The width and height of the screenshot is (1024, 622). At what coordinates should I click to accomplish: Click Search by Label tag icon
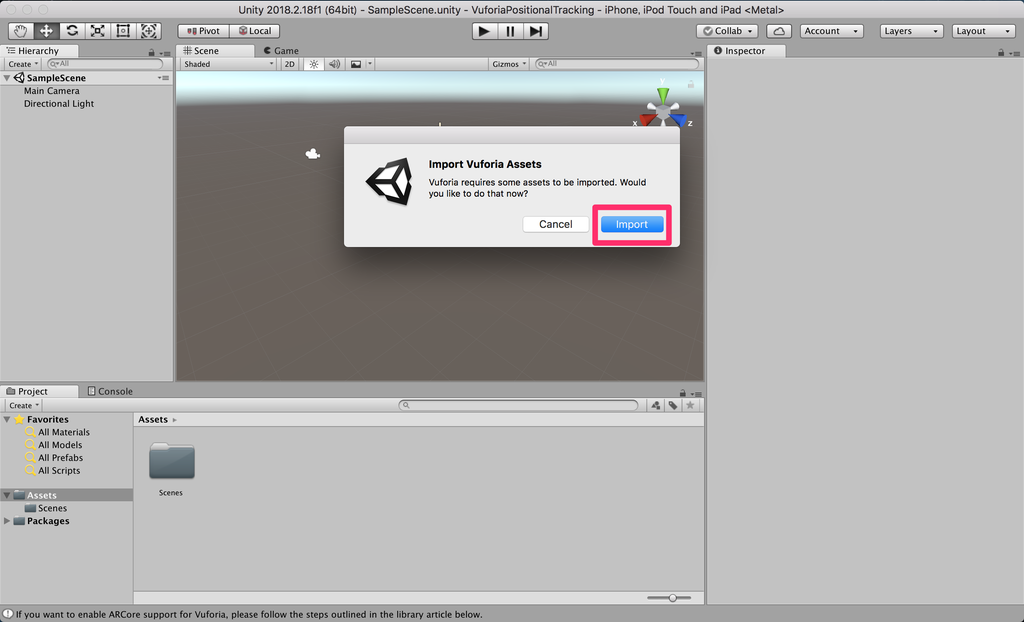point(673,405)
